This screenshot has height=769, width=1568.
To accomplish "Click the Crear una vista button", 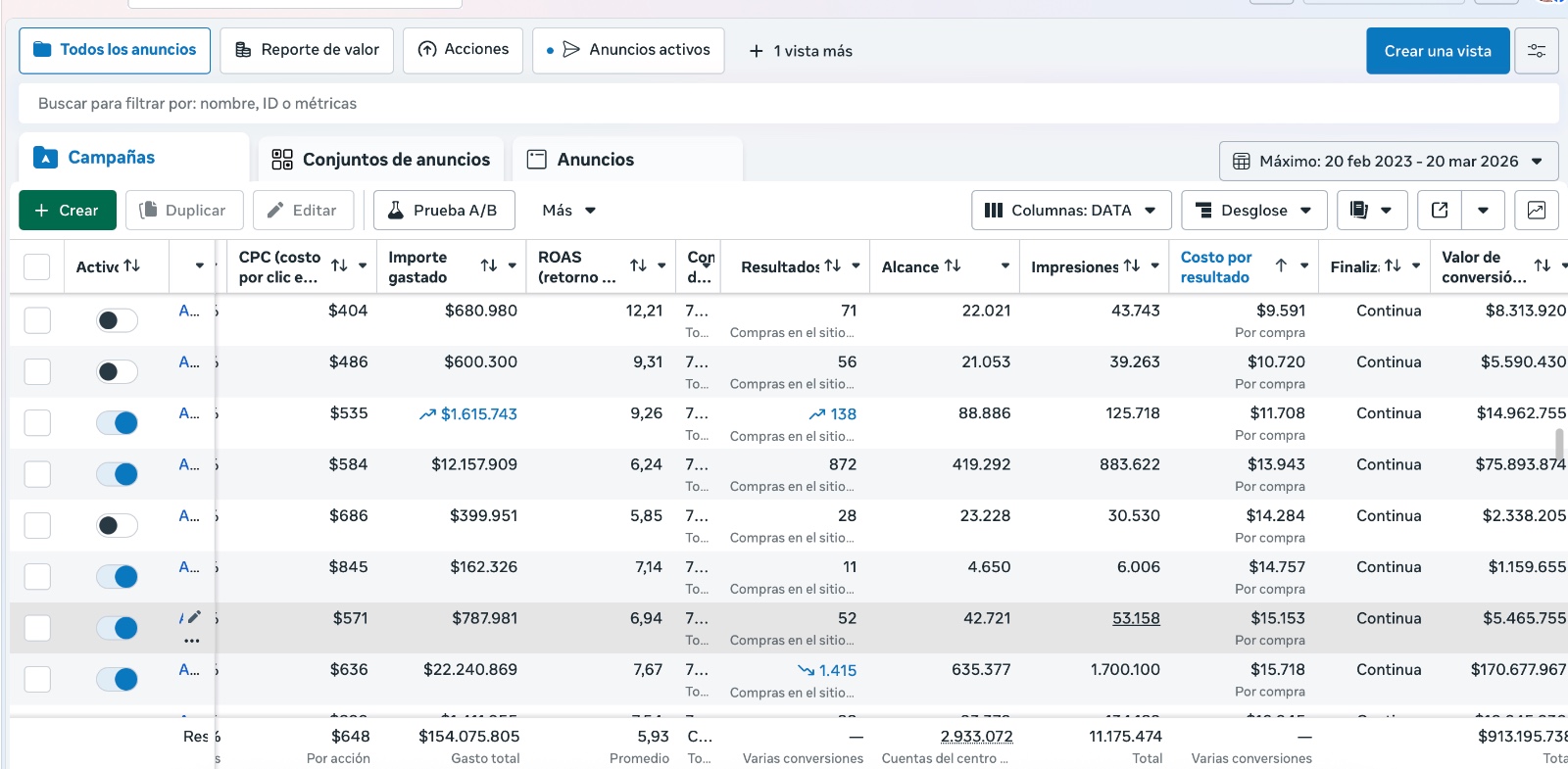I will click(1437, 51).
